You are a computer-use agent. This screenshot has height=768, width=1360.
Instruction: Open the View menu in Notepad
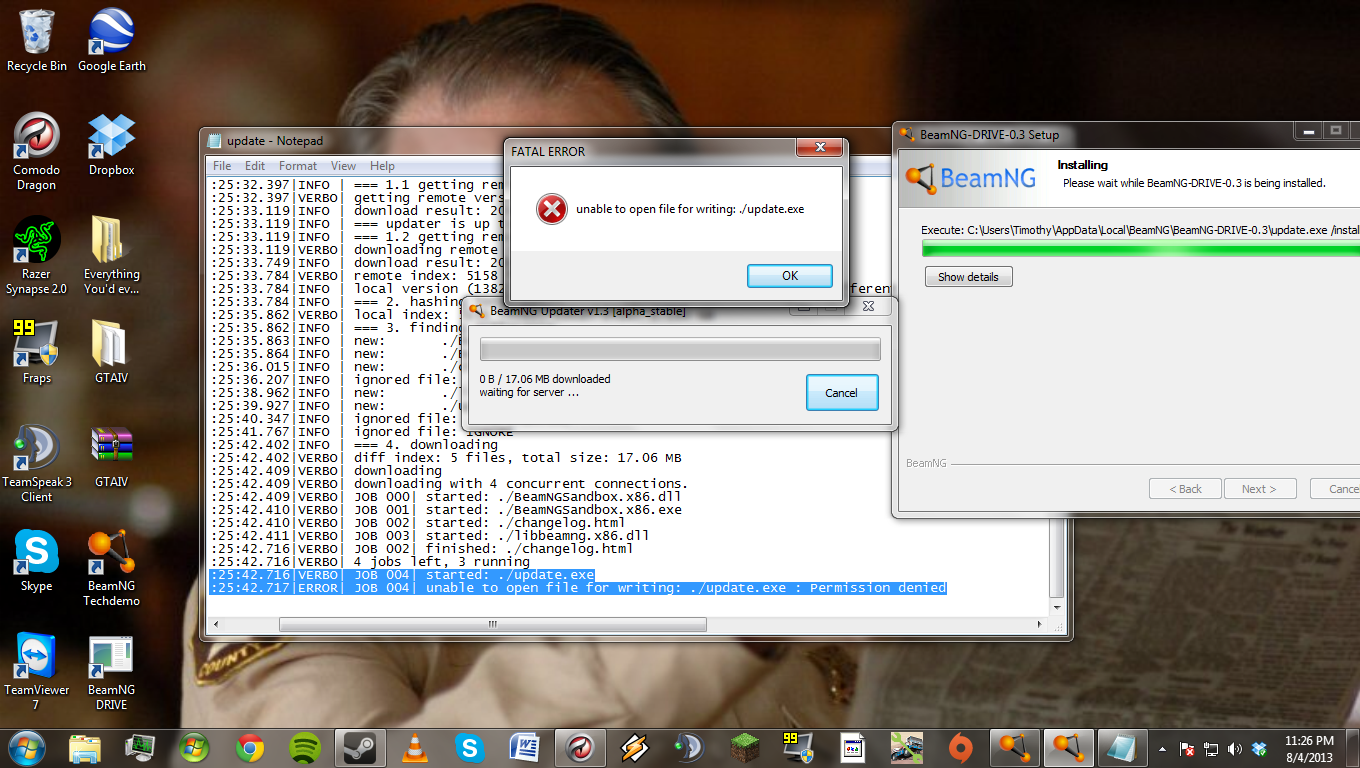343,166
